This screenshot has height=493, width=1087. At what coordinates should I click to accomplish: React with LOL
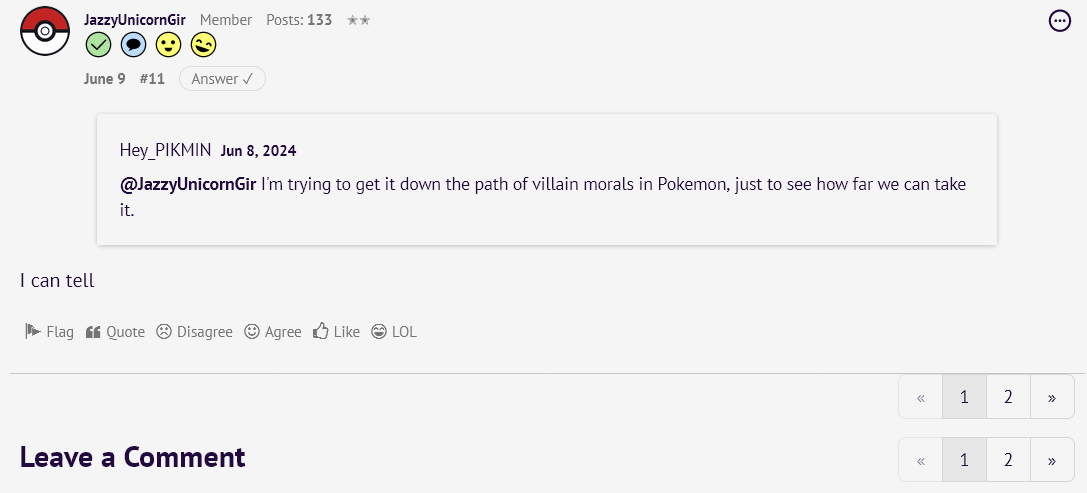point(394,332)
